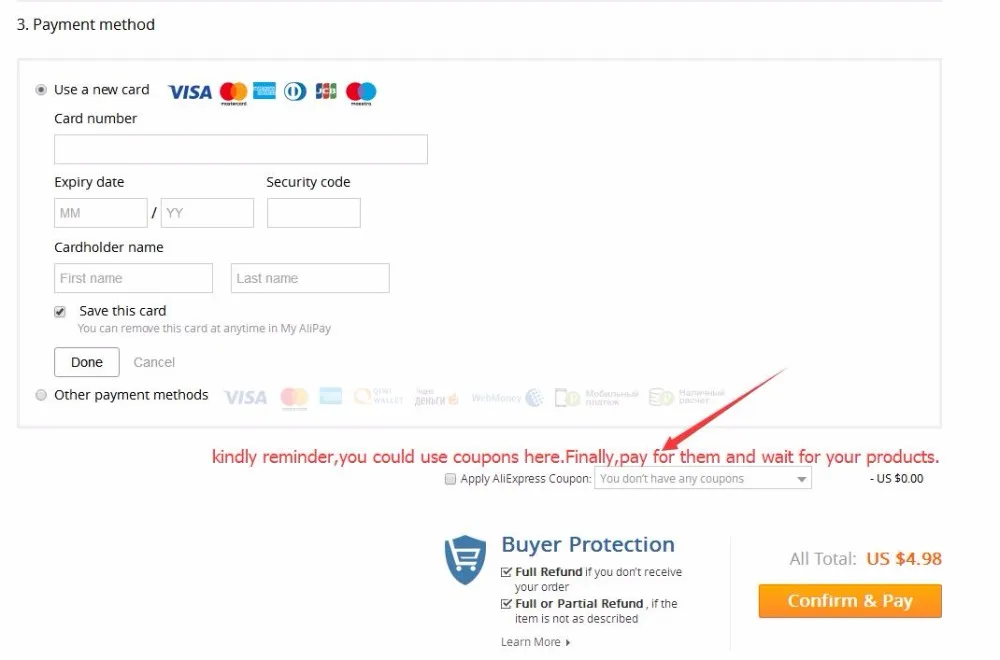
Task: Click the Buyer Protection shield cart icon
Action: pyautogui.click(x=466, y=560)
